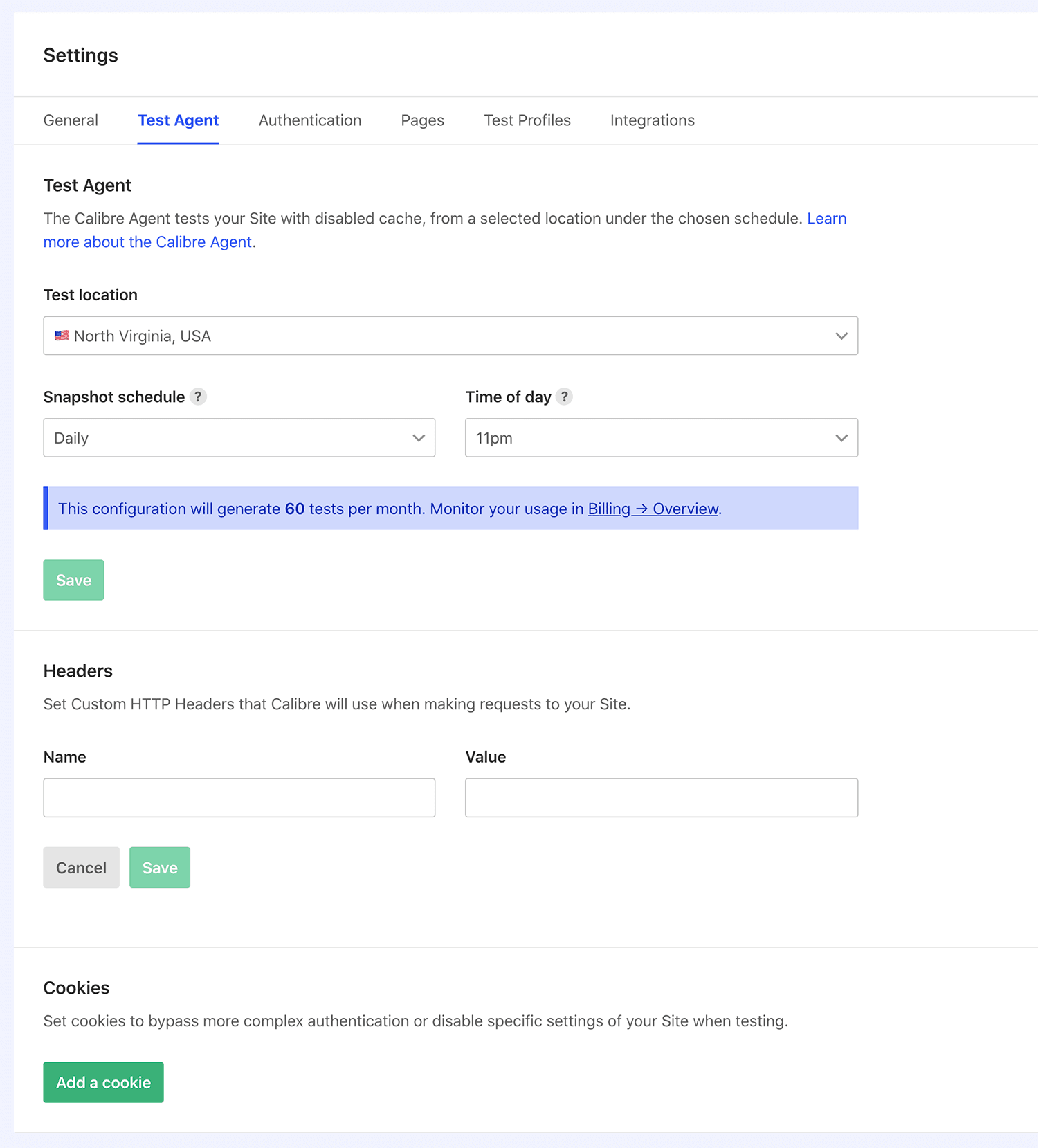Save the Test Agent schedule settings

pos(73,580)
